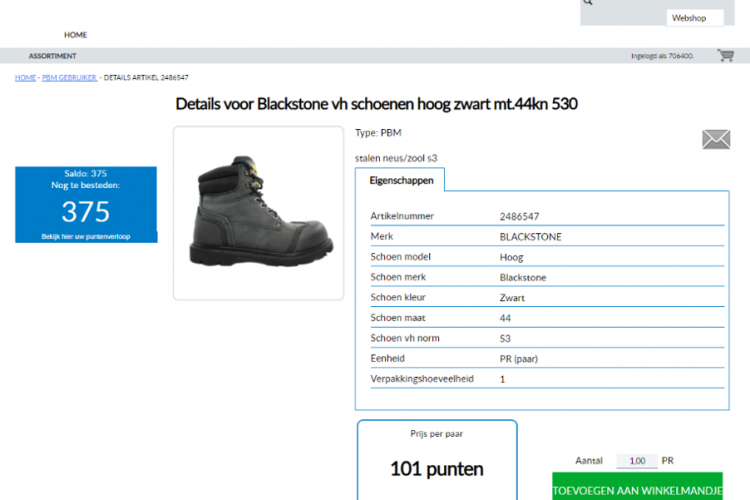Click the Aantal quantity input field
Screen dimensions: 750x500
[637, 461]
